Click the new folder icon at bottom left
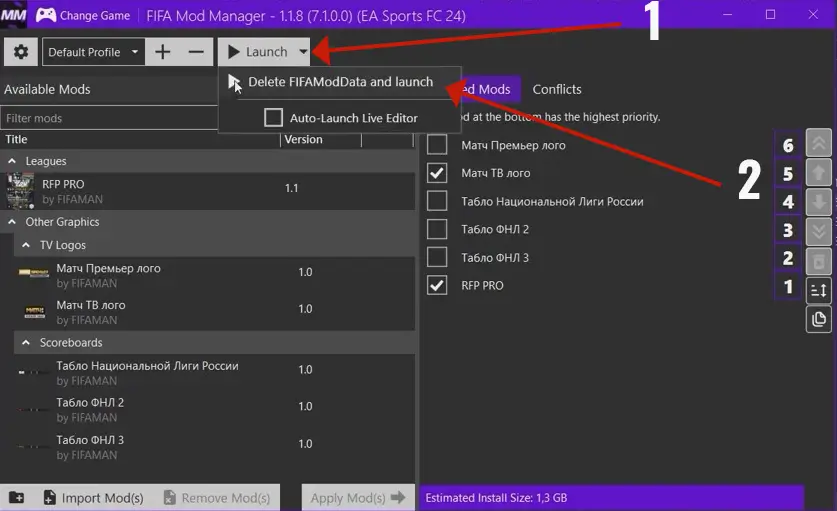Screen dimensions: 837x511 click(17, 498)
